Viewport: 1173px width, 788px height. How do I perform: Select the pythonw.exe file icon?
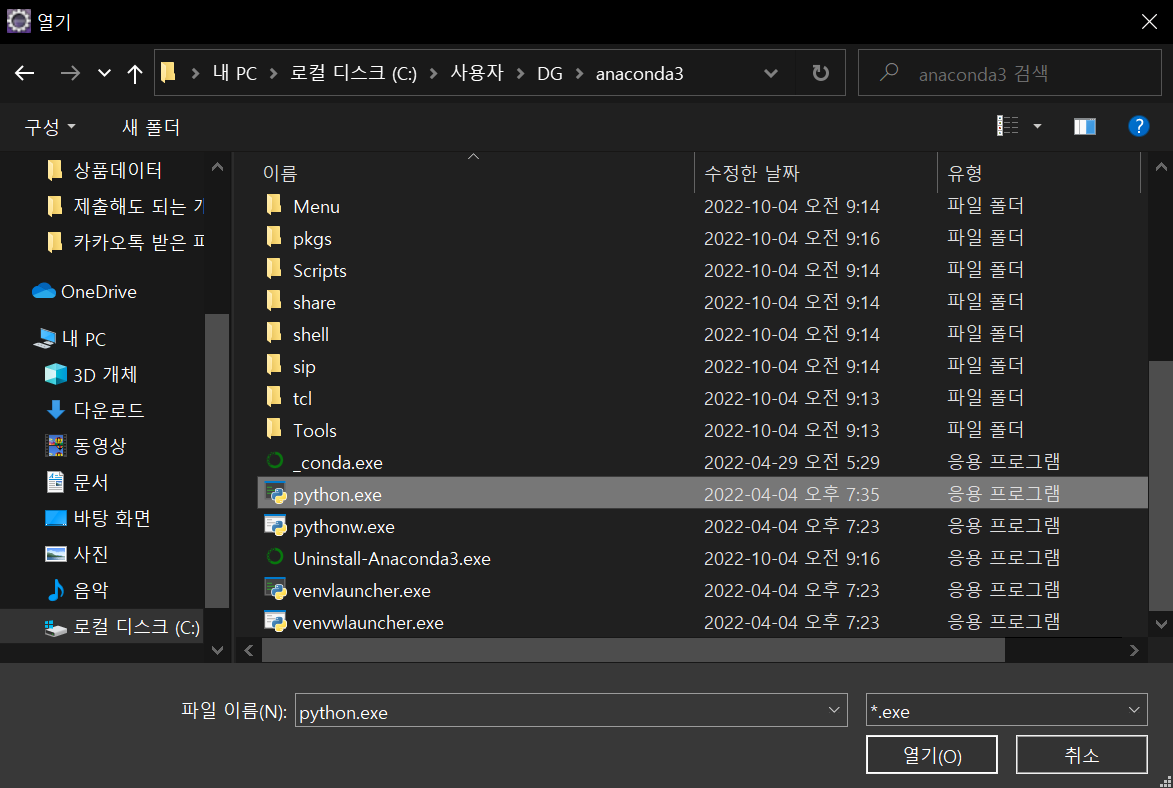(x=275, y=525)
